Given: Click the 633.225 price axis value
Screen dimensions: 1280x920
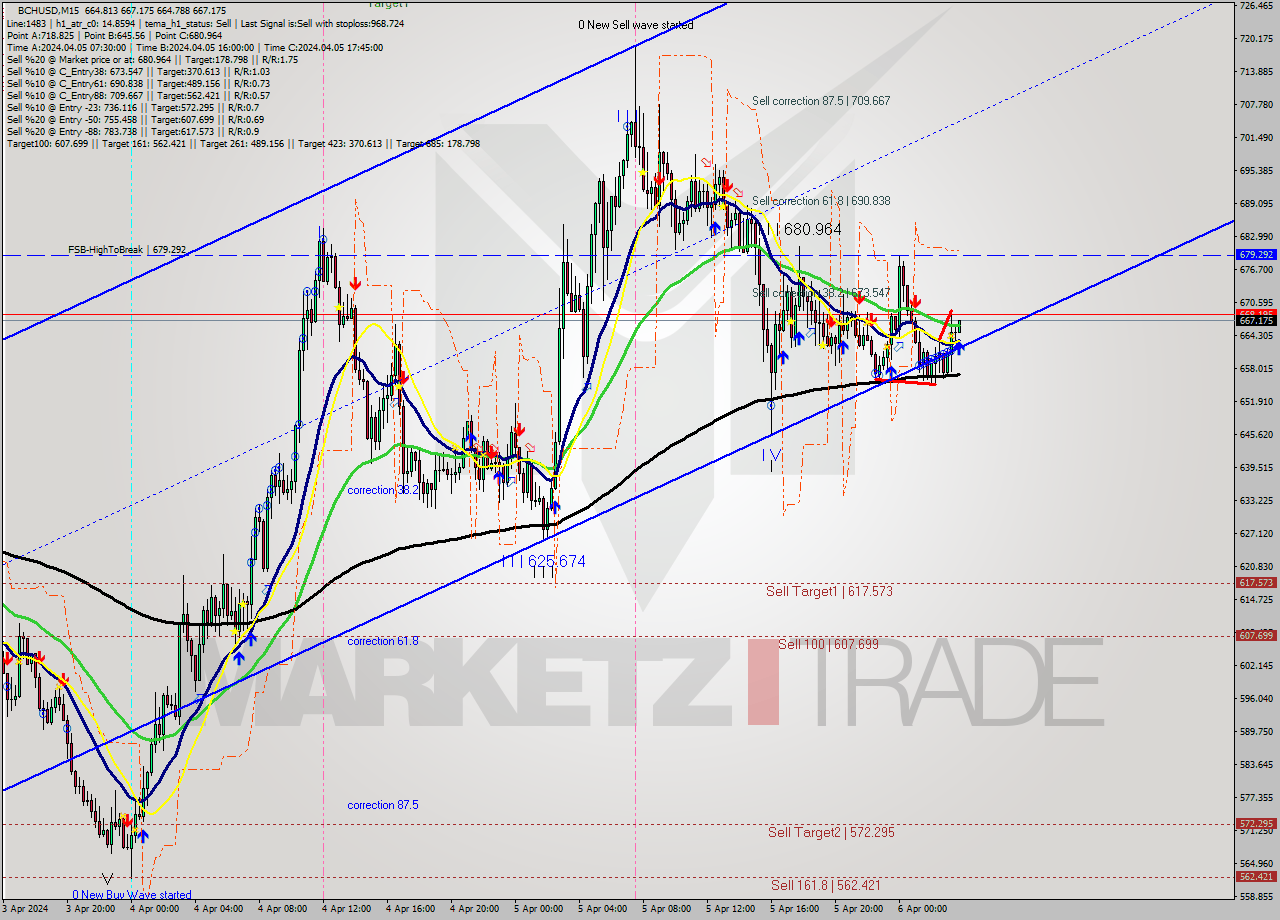Looking at the screenshot, I should point(1256,500).
